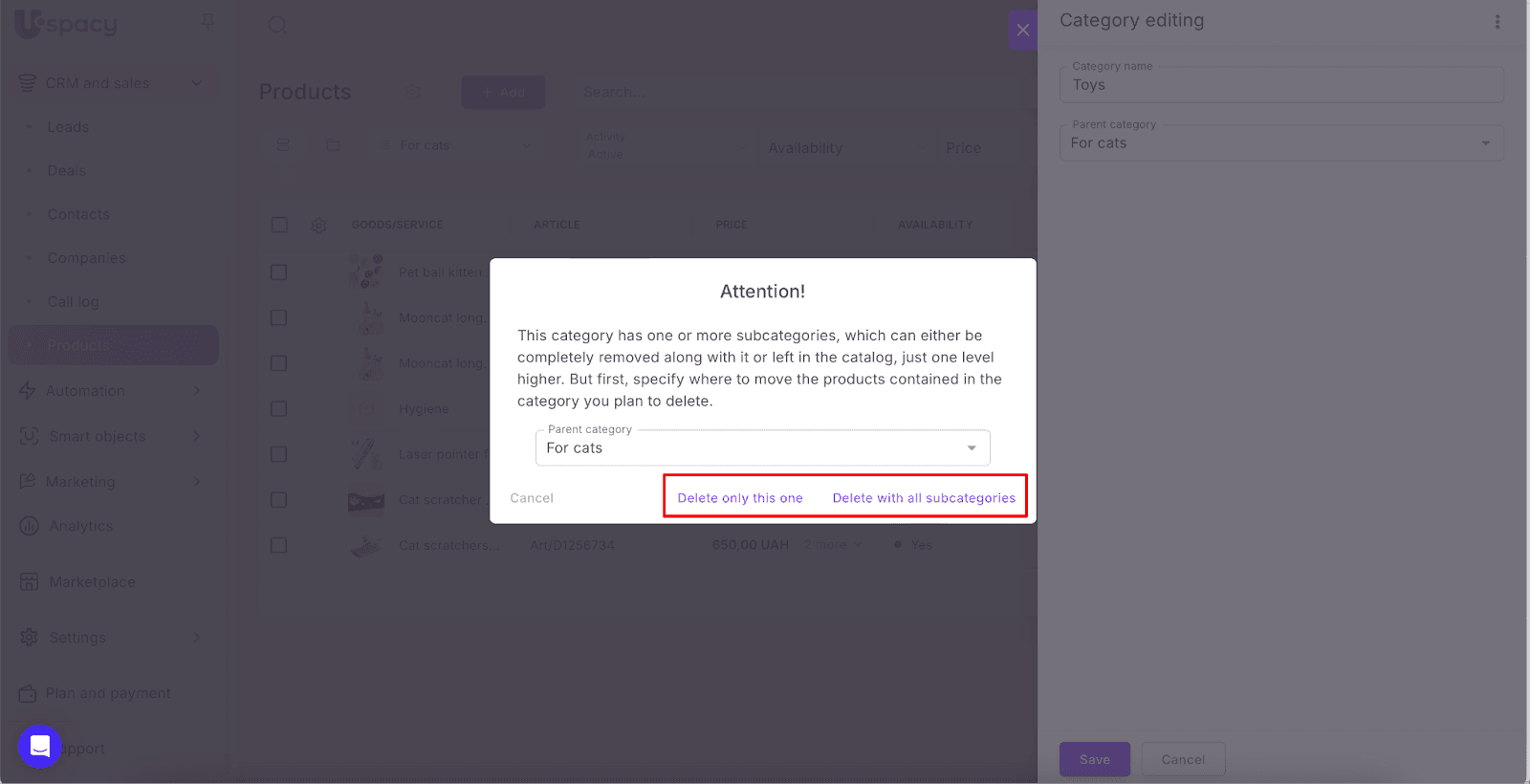Select the Hygiene row checkbox
The image size is (1530, 784).
[x=279, y=409]
